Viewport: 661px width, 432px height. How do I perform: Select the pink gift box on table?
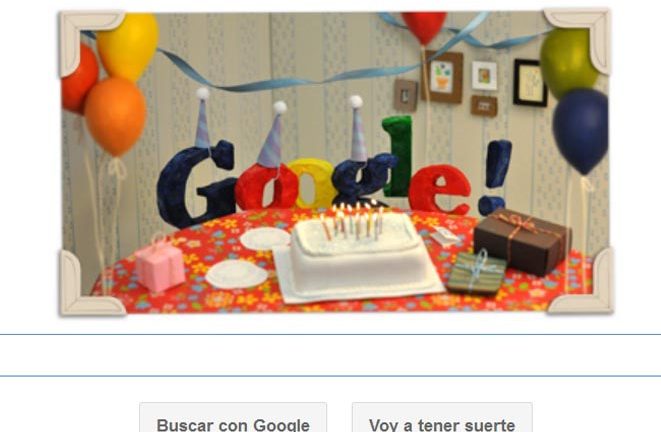[159, 264]
